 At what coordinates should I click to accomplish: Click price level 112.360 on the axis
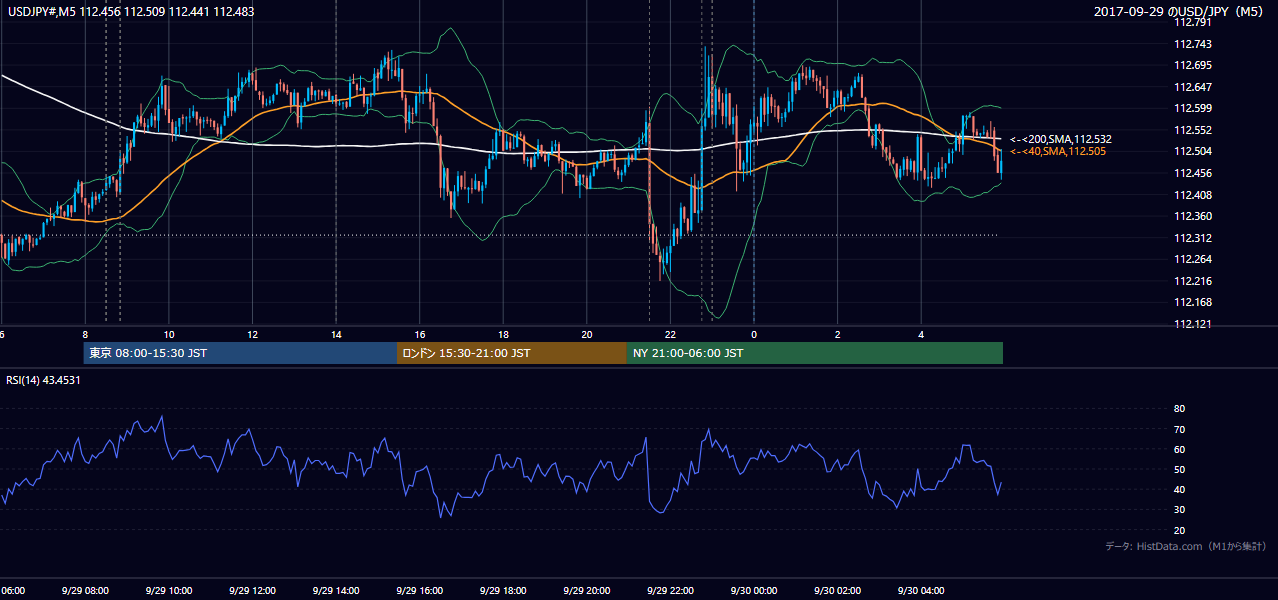pos(1193,216)
